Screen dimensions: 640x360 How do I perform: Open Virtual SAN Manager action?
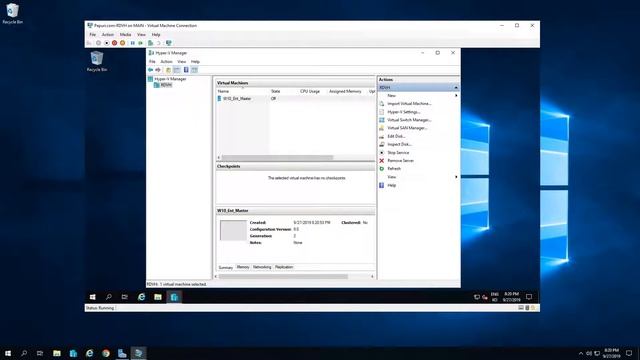point(407,128)
